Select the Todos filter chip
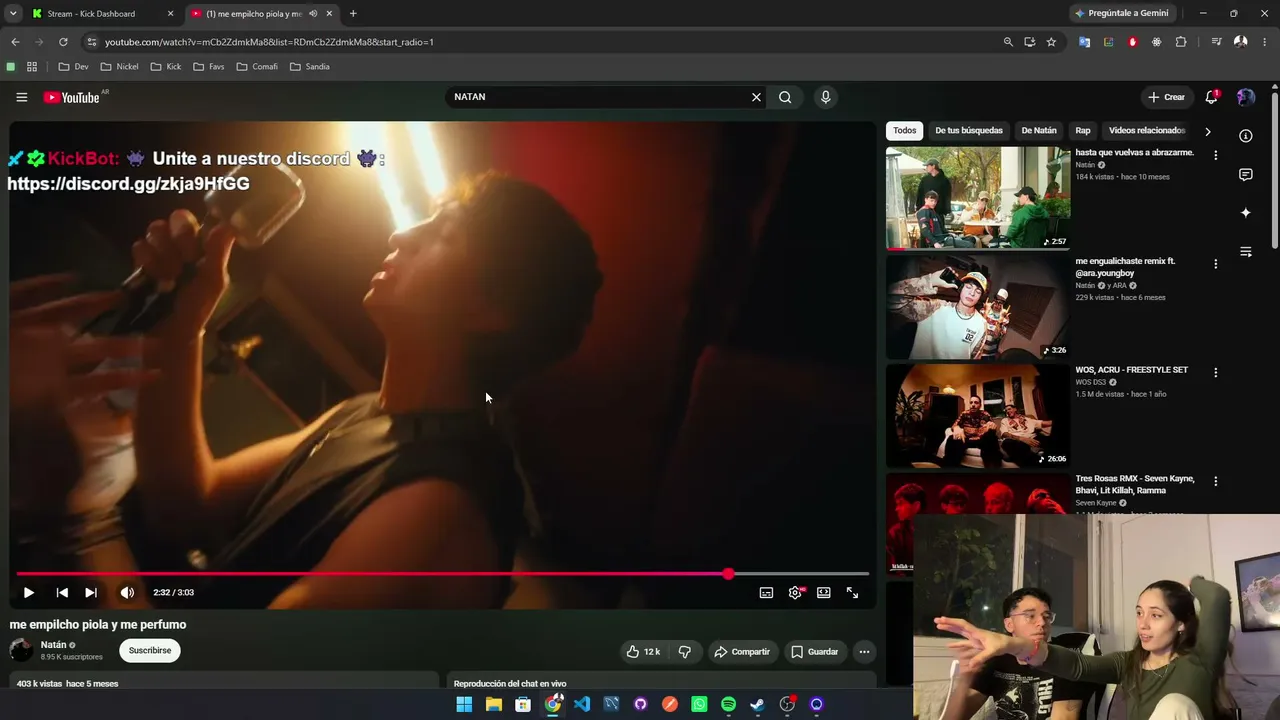This screenshot has width=1280, height=720. click(904, 130)
